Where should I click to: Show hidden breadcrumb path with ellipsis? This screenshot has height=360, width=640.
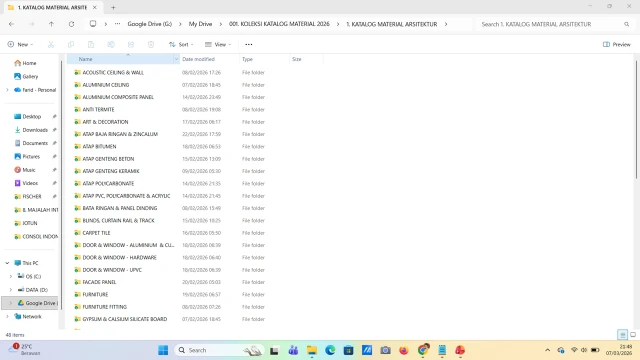(118, 24)
